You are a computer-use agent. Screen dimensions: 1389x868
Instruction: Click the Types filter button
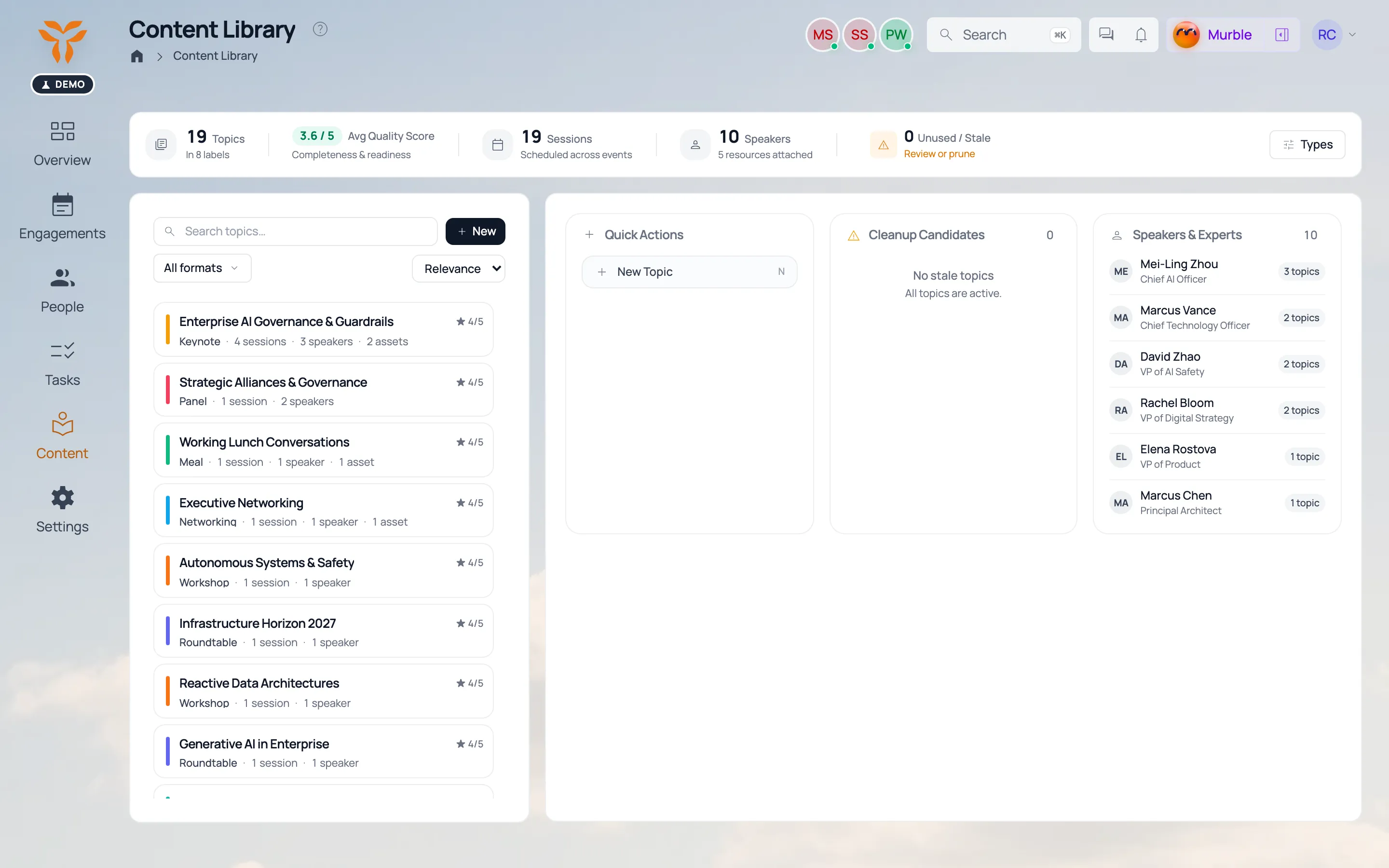click(x=1307, y=145)
